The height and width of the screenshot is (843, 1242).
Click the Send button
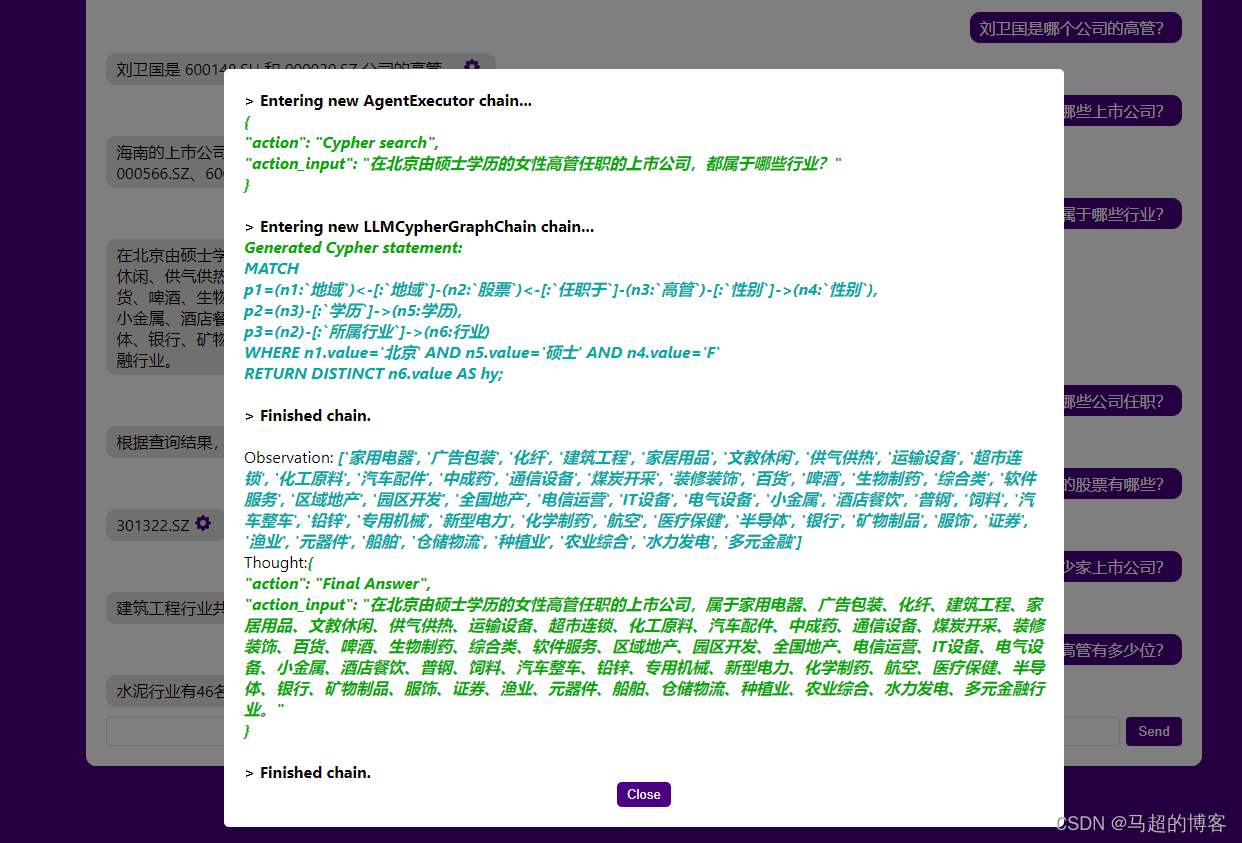(x=1153, y=731)
